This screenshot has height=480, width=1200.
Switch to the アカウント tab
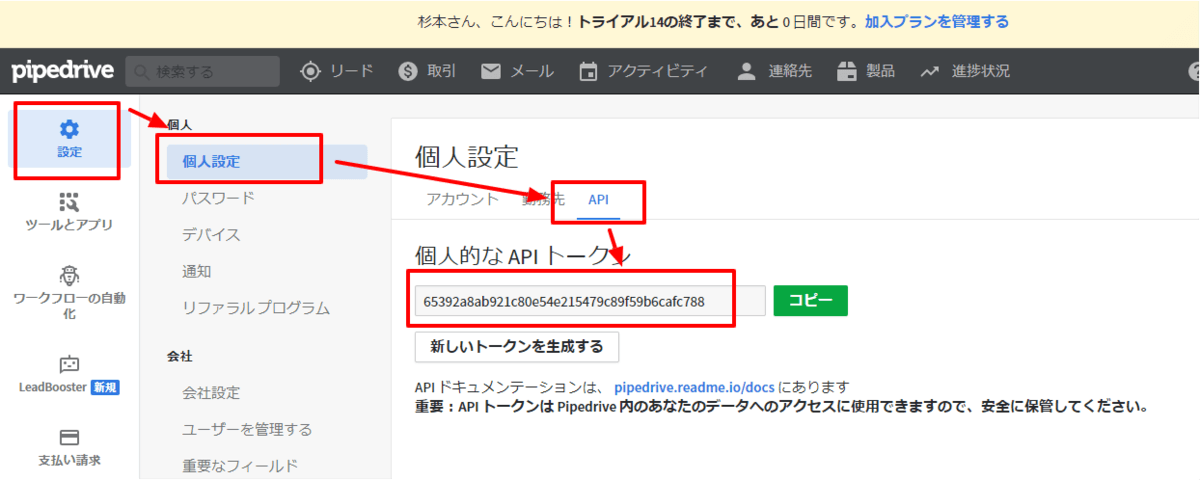click(462, 199)
